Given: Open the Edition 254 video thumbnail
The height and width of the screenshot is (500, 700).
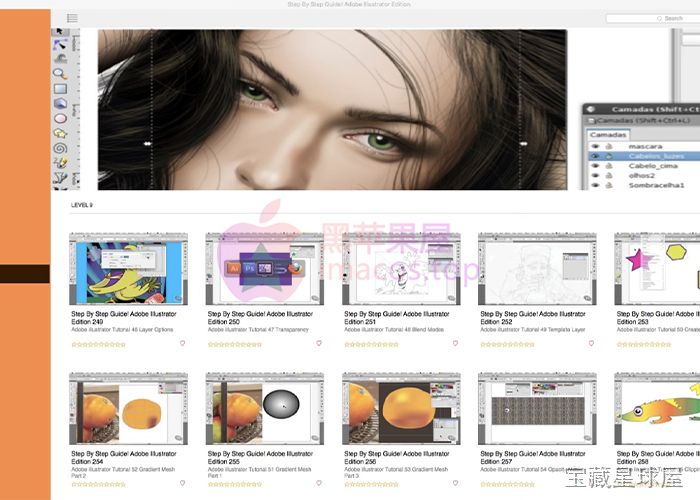Looking at the screenshot, I should pyautogui.click(x=129, y=408).
